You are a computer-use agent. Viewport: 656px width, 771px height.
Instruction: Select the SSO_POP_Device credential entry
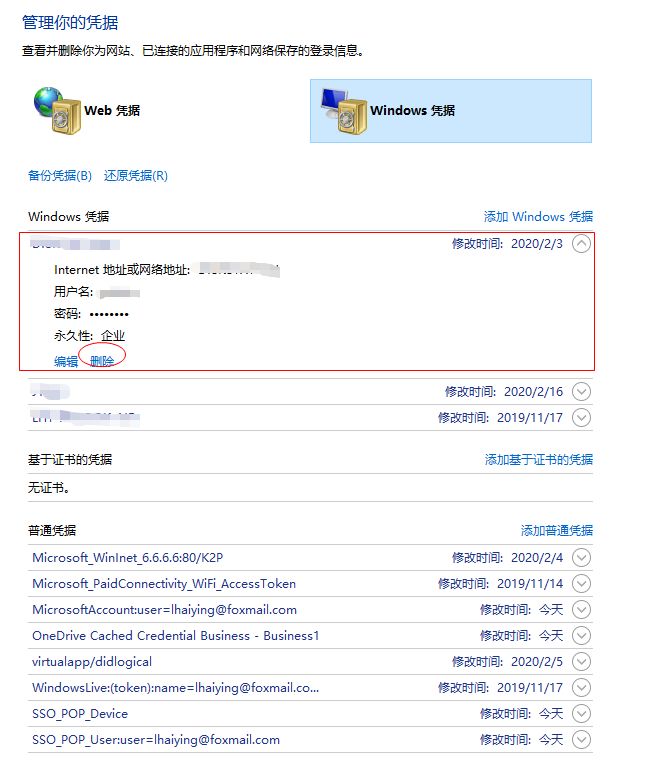tap(80, 714)
